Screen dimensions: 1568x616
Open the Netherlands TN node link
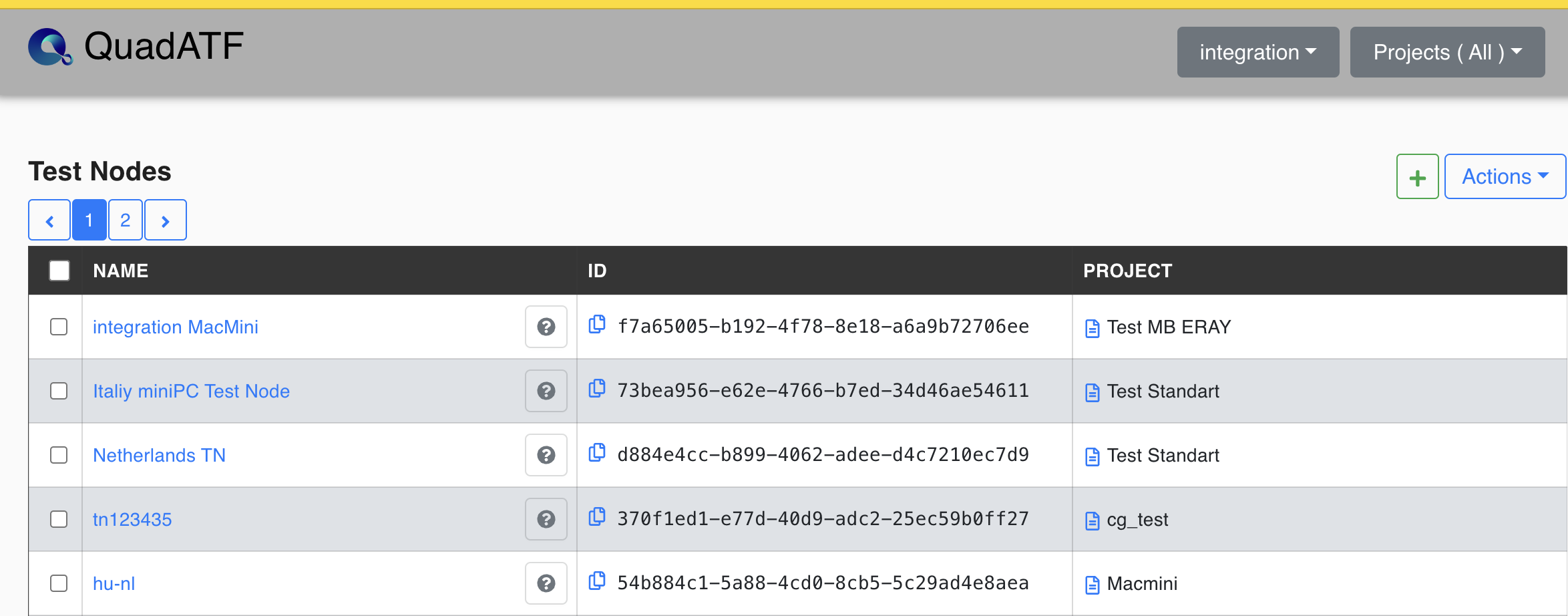(159, 455)
